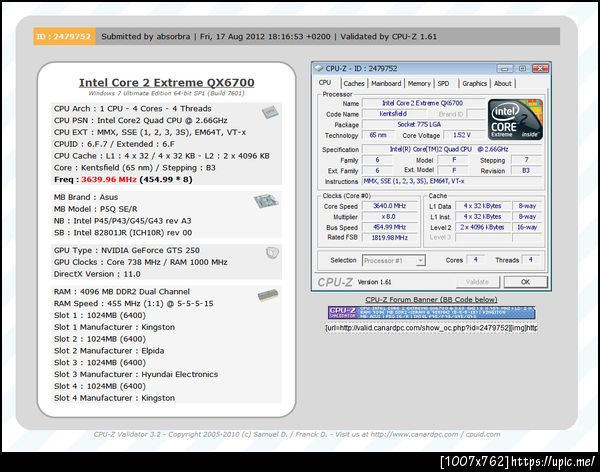Click the CPU-Z window title icon
Screen dimensions: 600x472
coord(318,68)
